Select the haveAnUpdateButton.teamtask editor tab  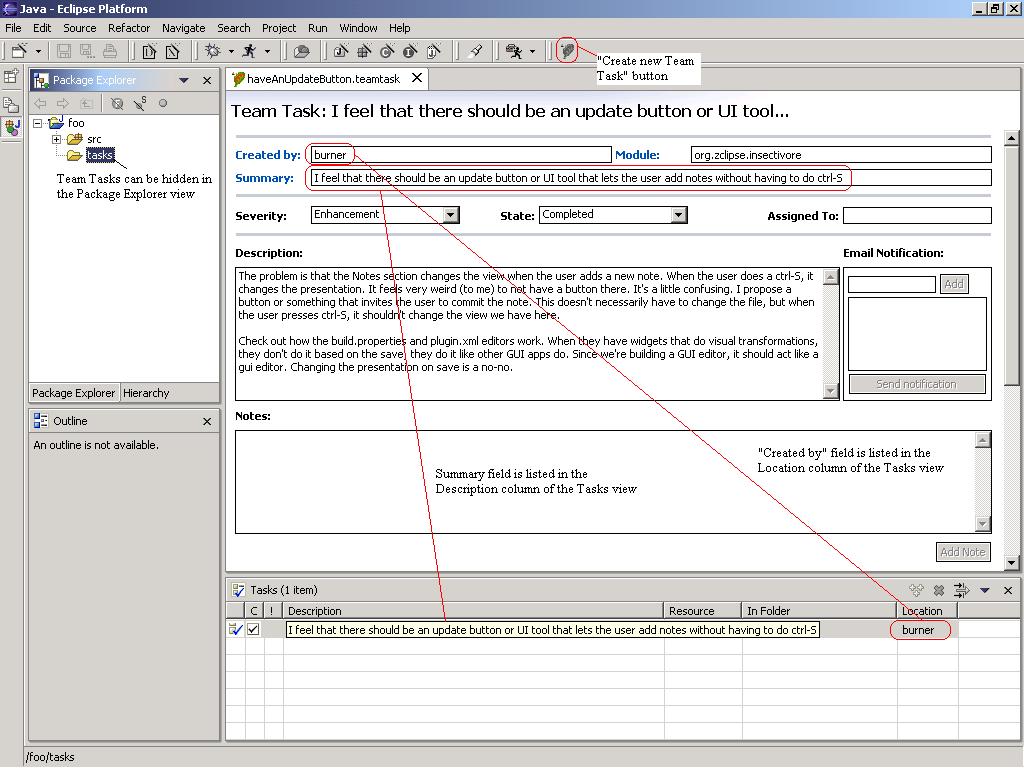[323, 79]
